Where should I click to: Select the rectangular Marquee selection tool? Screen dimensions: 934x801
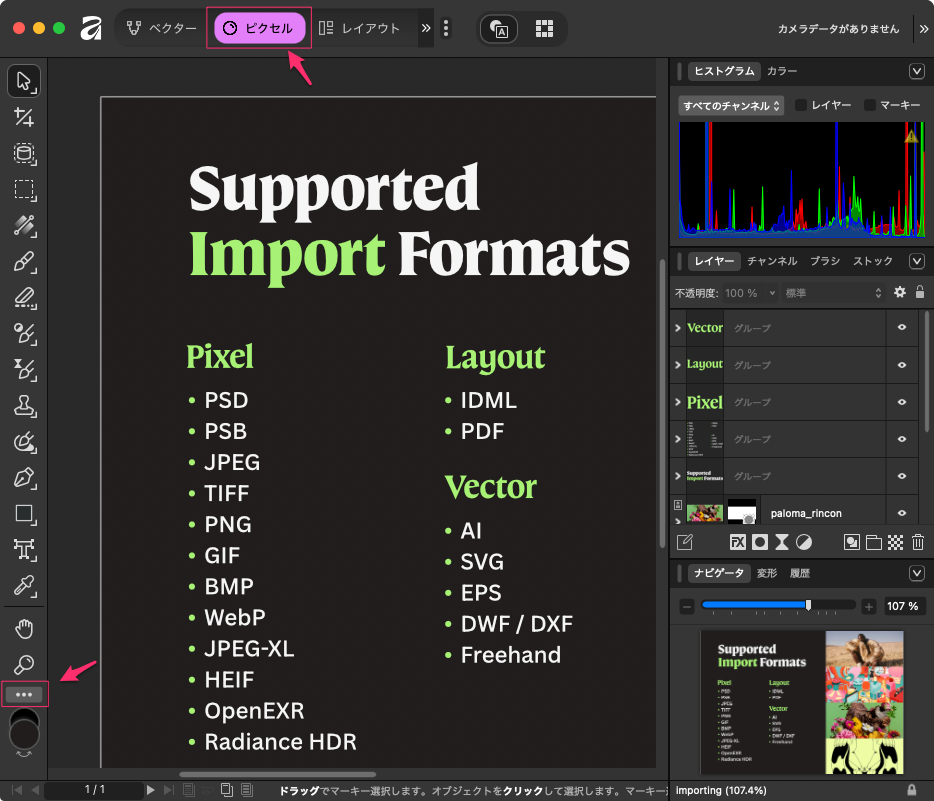[24, 190]
